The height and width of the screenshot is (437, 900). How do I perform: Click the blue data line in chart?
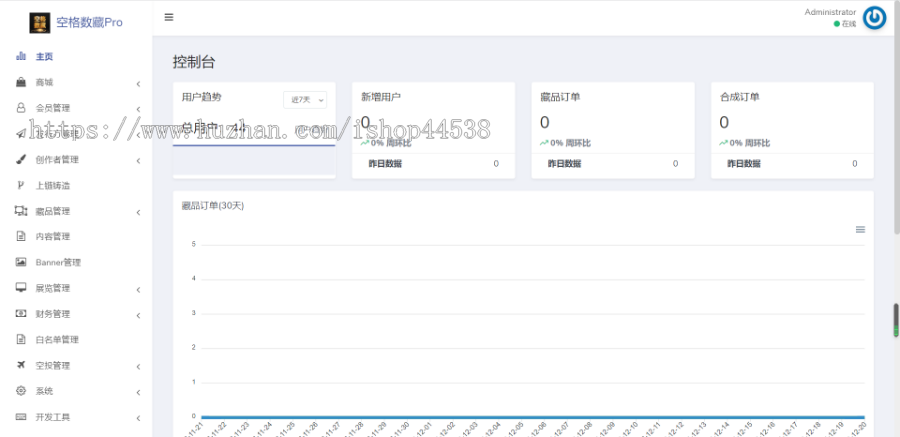(x=533, y=417)
